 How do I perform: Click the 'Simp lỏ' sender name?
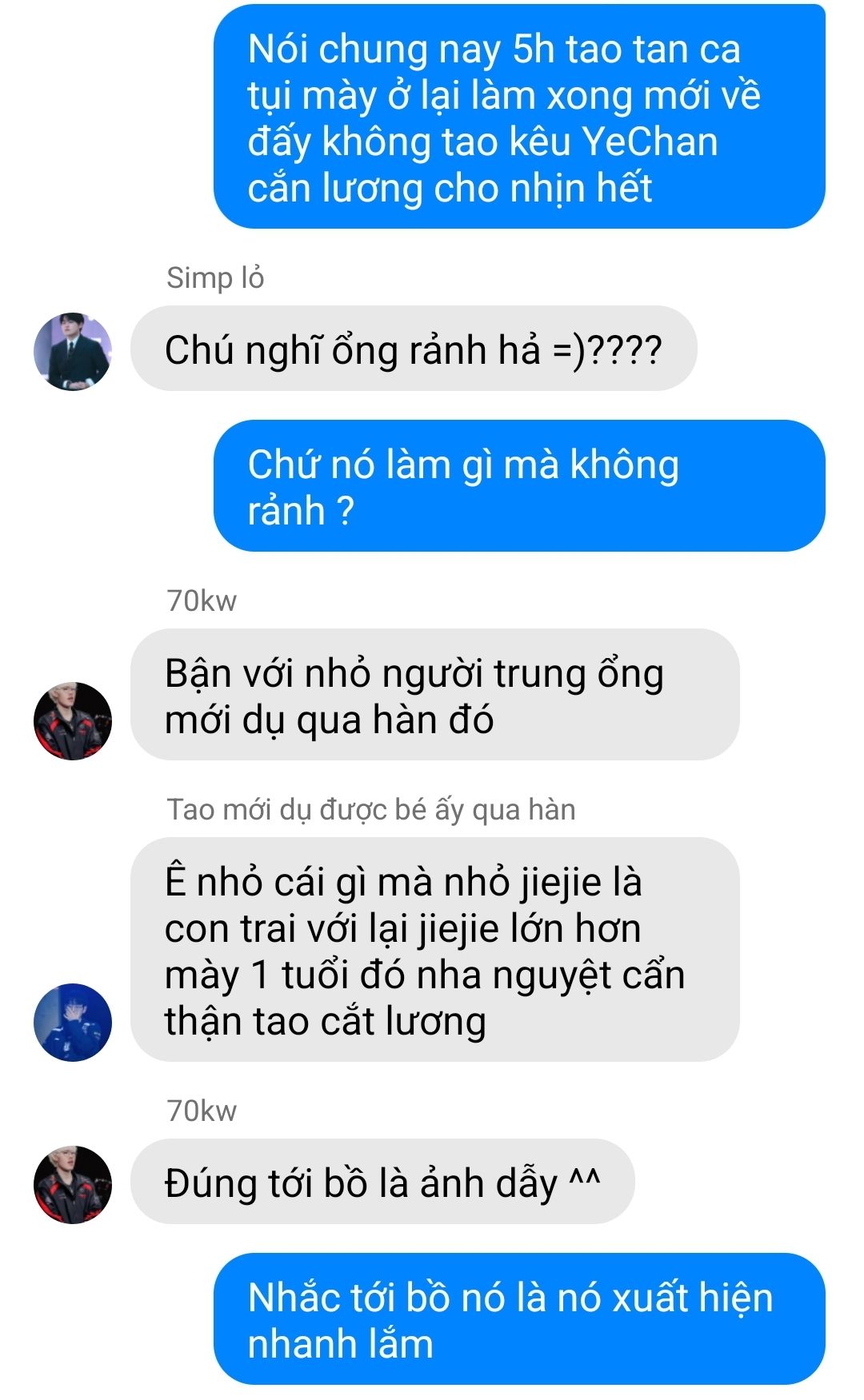tap(215, 278)
